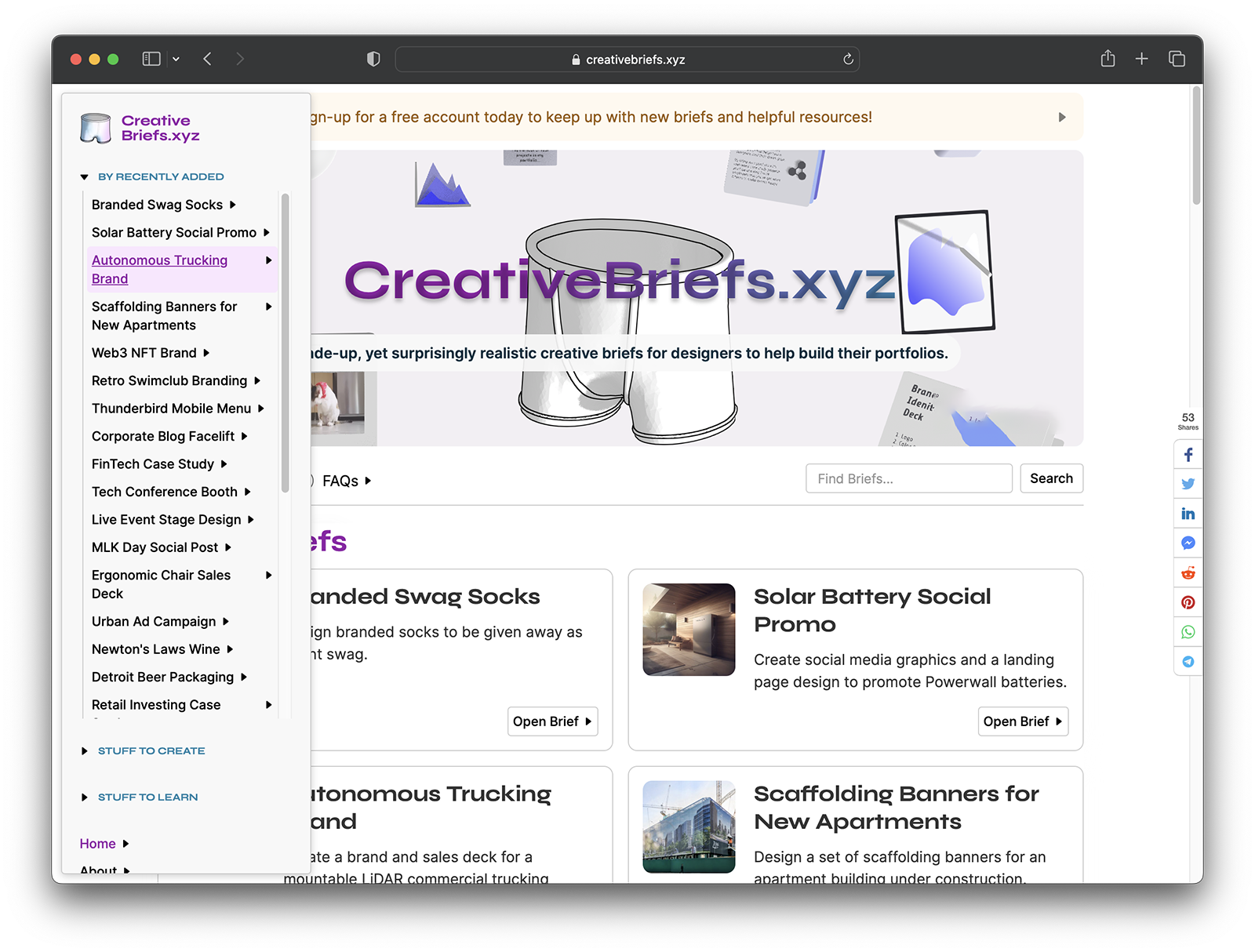This screenshot has width=1255, height=952.
Task: Share via Telegram icon
Action: click(1188, 662)
